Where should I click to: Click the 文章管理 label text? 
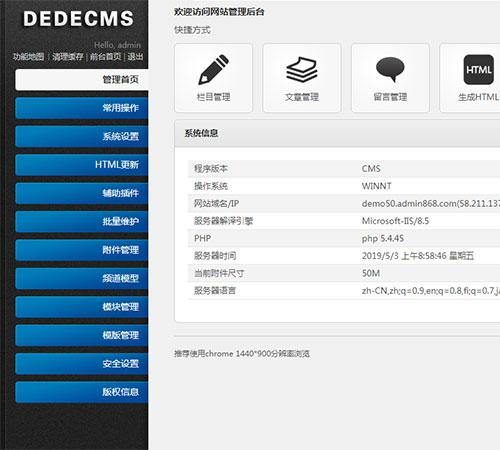[302, 97]
